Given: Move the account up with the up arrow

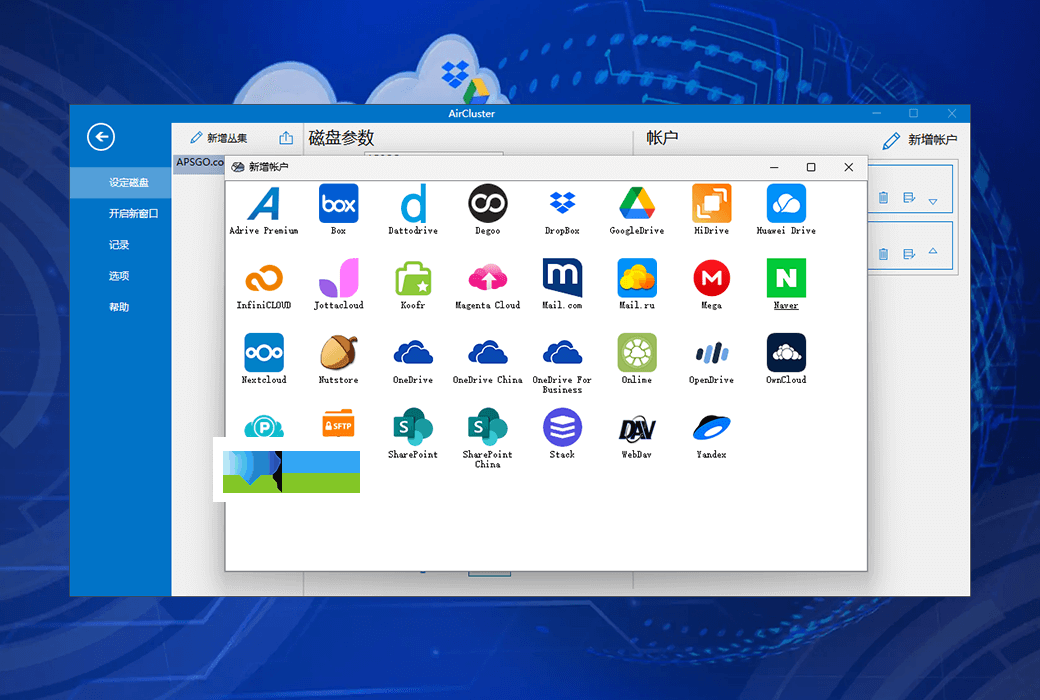Looking at the screenshot, I should [x=933, y=251].
